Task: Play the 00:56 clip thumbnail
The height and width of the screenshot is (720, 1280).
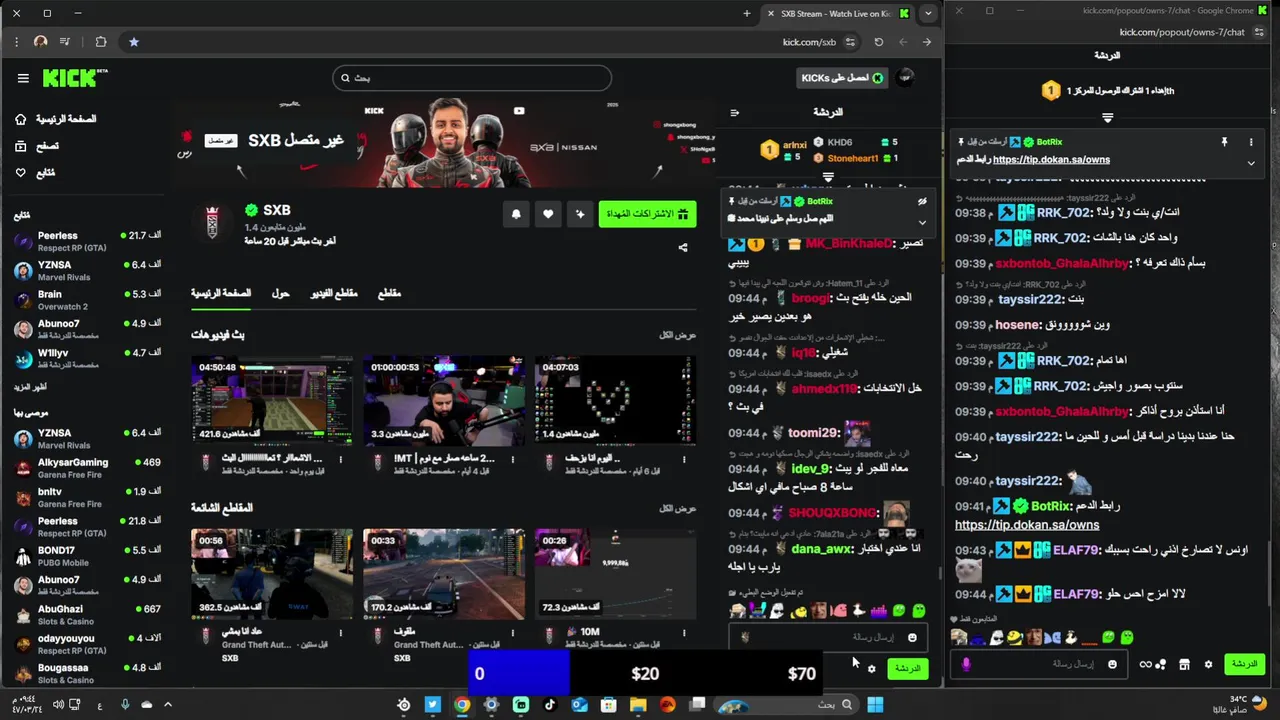Action: coord(272,574)
